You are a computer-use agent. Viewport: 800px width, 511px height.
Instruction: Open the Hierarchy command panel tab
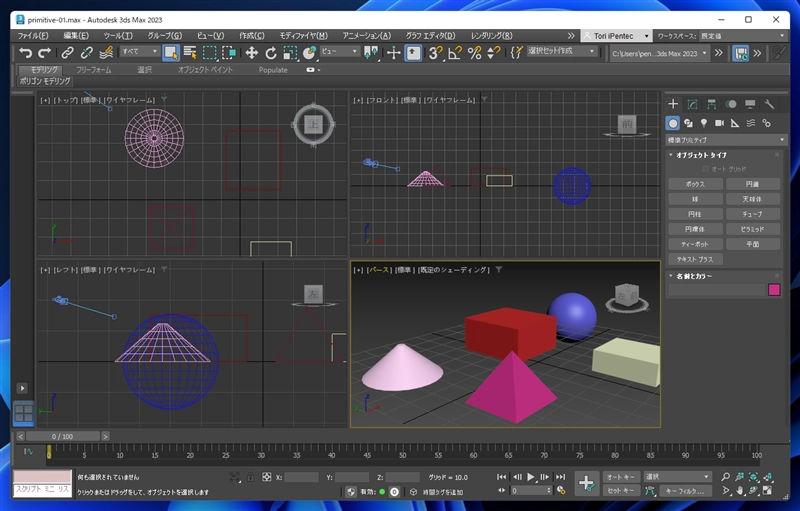pos(711,104)
